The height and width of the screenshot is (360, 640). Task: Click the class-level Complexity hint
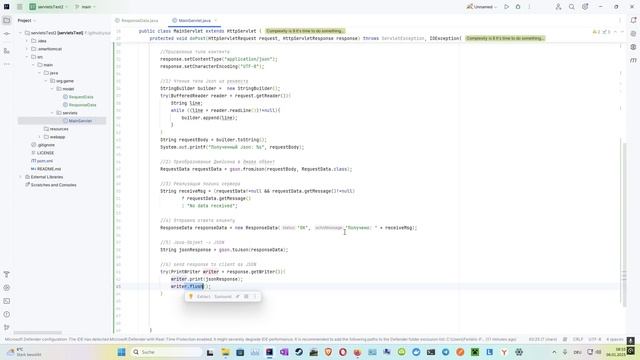pyautogui.click(x=305, y=31)
